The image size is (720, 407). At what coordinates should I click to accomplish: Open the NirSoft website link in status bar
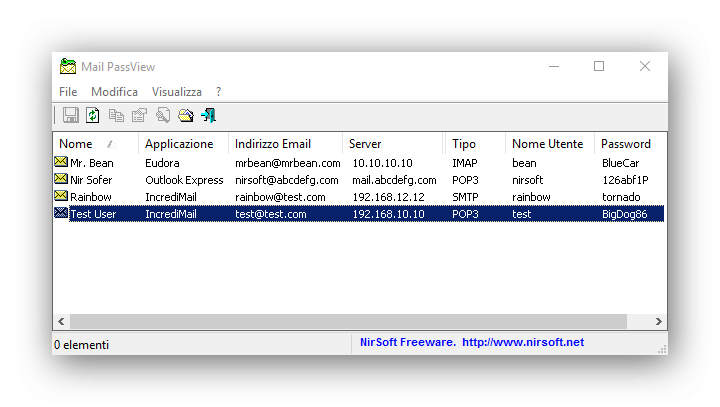[523, 342]
